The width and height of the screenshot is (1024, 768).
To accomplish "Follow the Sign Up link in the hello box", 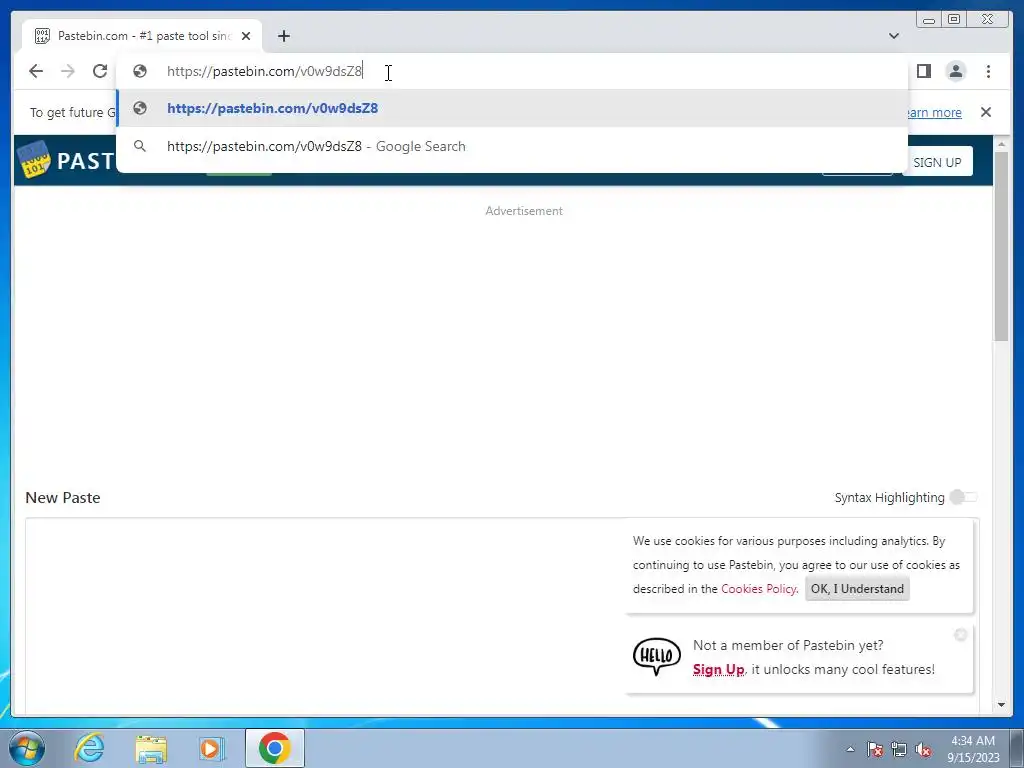I will click(718, 669).
